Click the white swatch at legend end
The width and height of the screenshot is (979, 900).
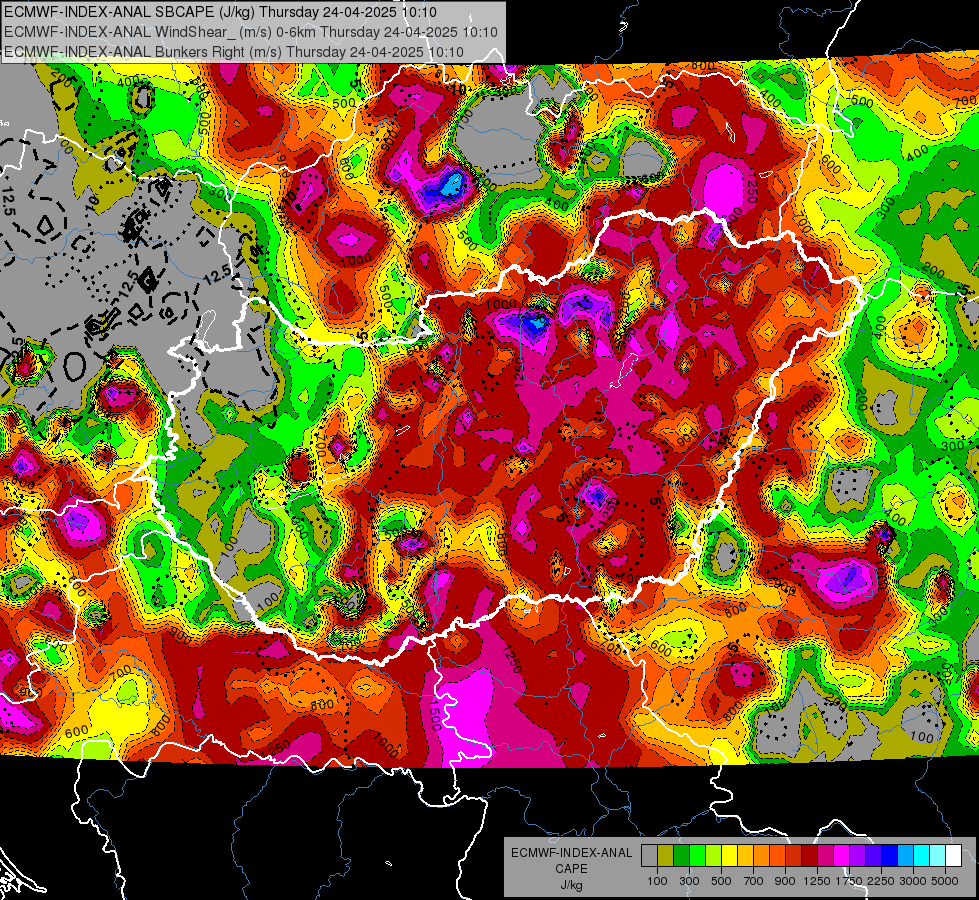[x=953, y=855]
